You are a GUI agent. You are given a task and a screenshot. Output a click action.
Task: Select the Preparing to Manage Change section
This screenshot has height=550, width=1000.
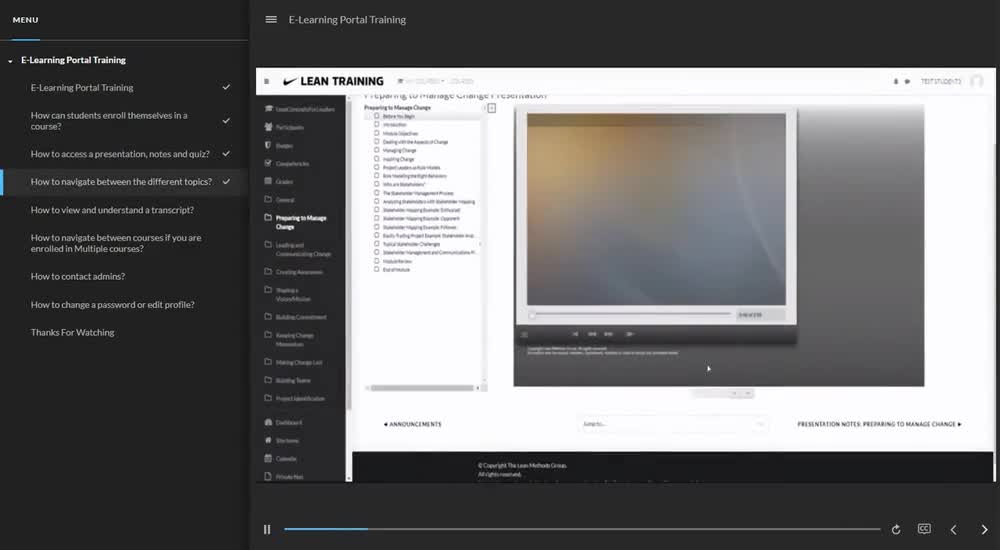click(296, 222)
